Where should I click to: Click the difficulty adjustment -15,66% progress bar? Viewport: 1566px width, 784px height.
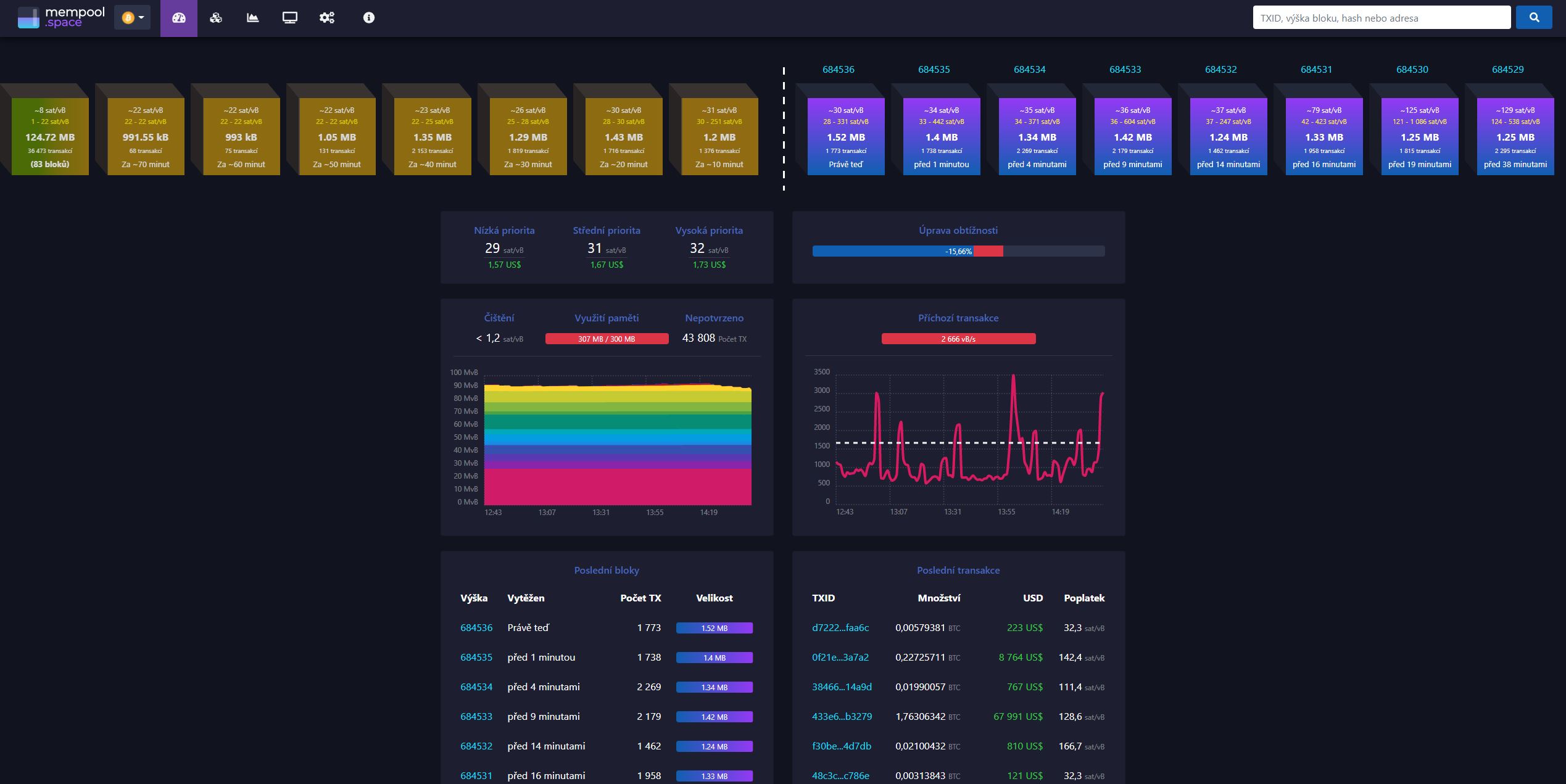coord(958,251)
